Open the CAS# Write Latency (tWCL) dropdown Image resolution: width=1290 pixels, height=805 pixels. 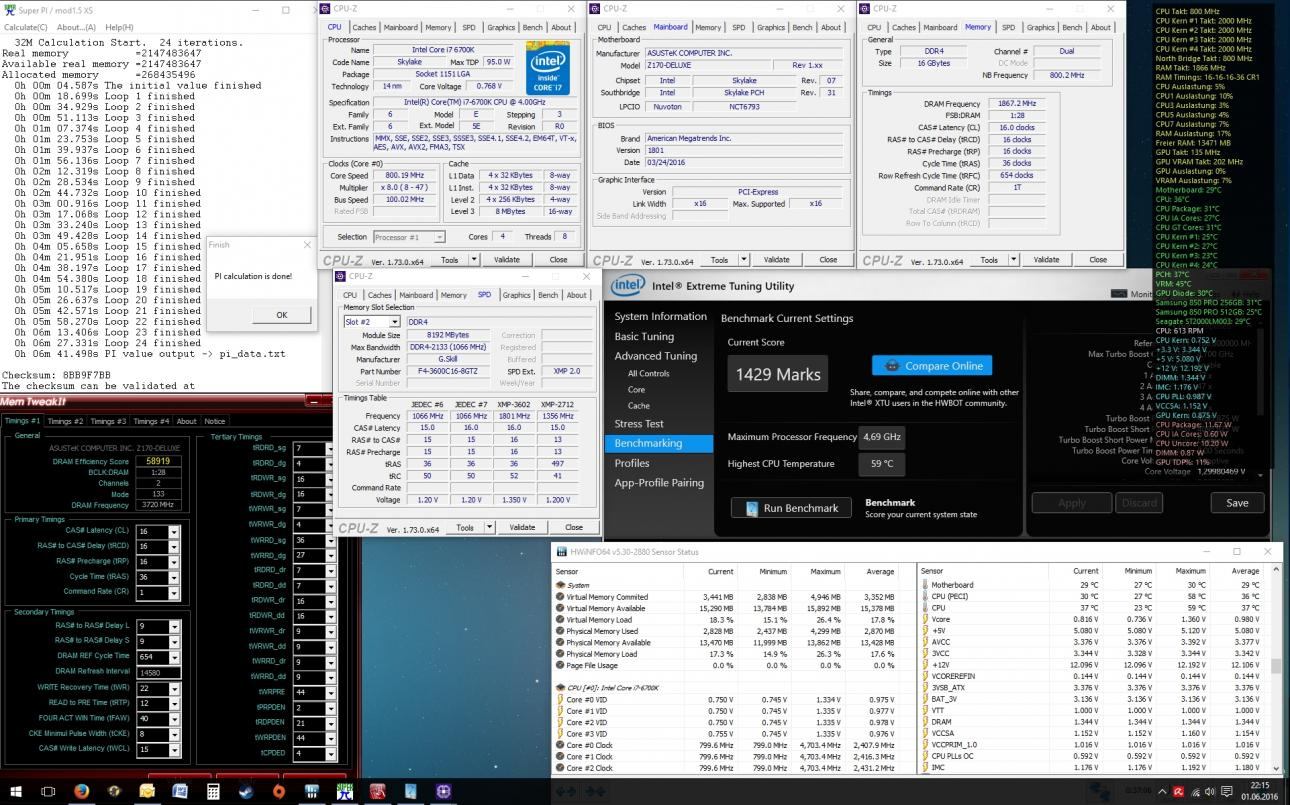tap(174, 749)
